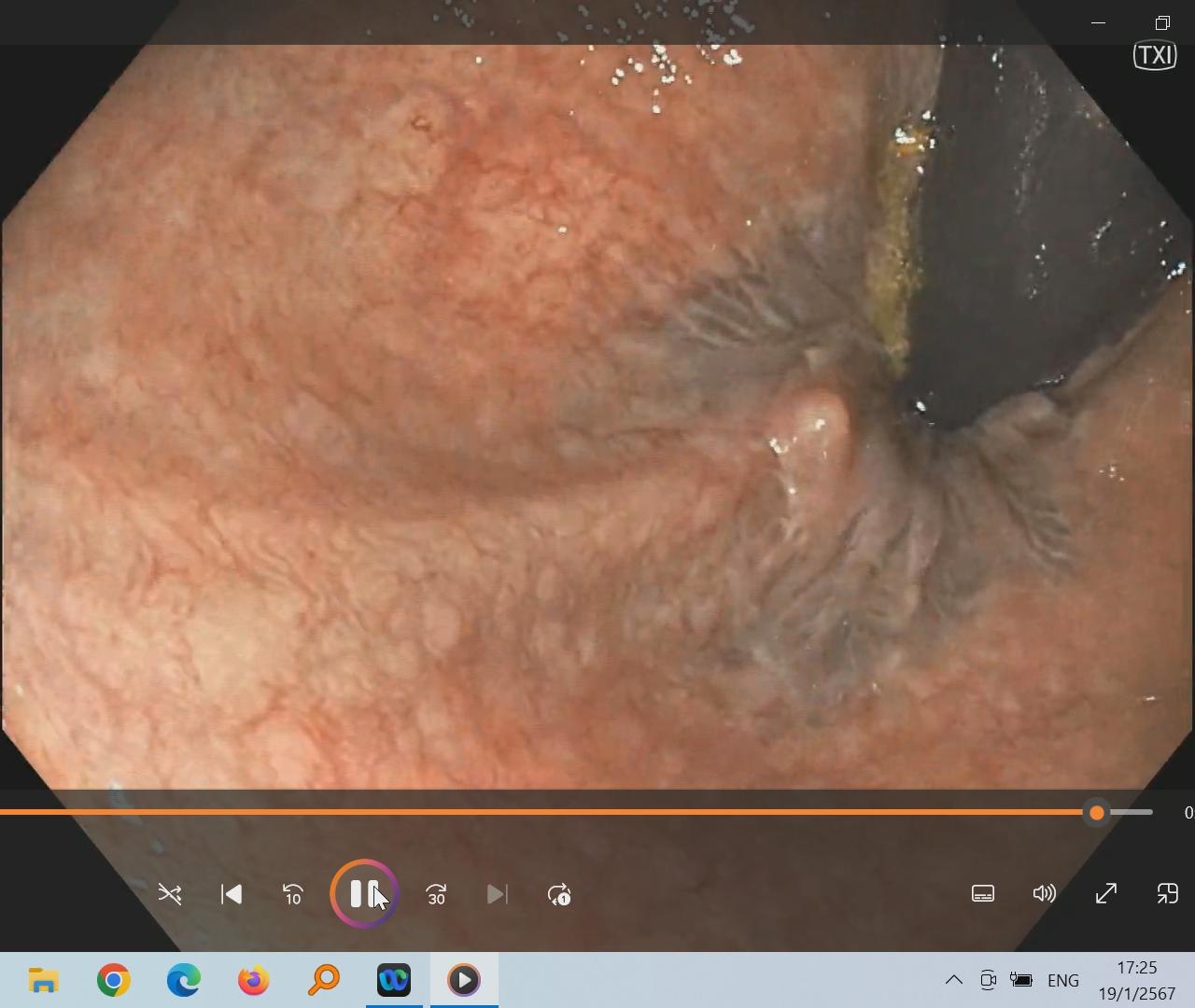Select the Media Player taskbar icon
This screenshot has width=1195, height=1008.
click(464, 980)
